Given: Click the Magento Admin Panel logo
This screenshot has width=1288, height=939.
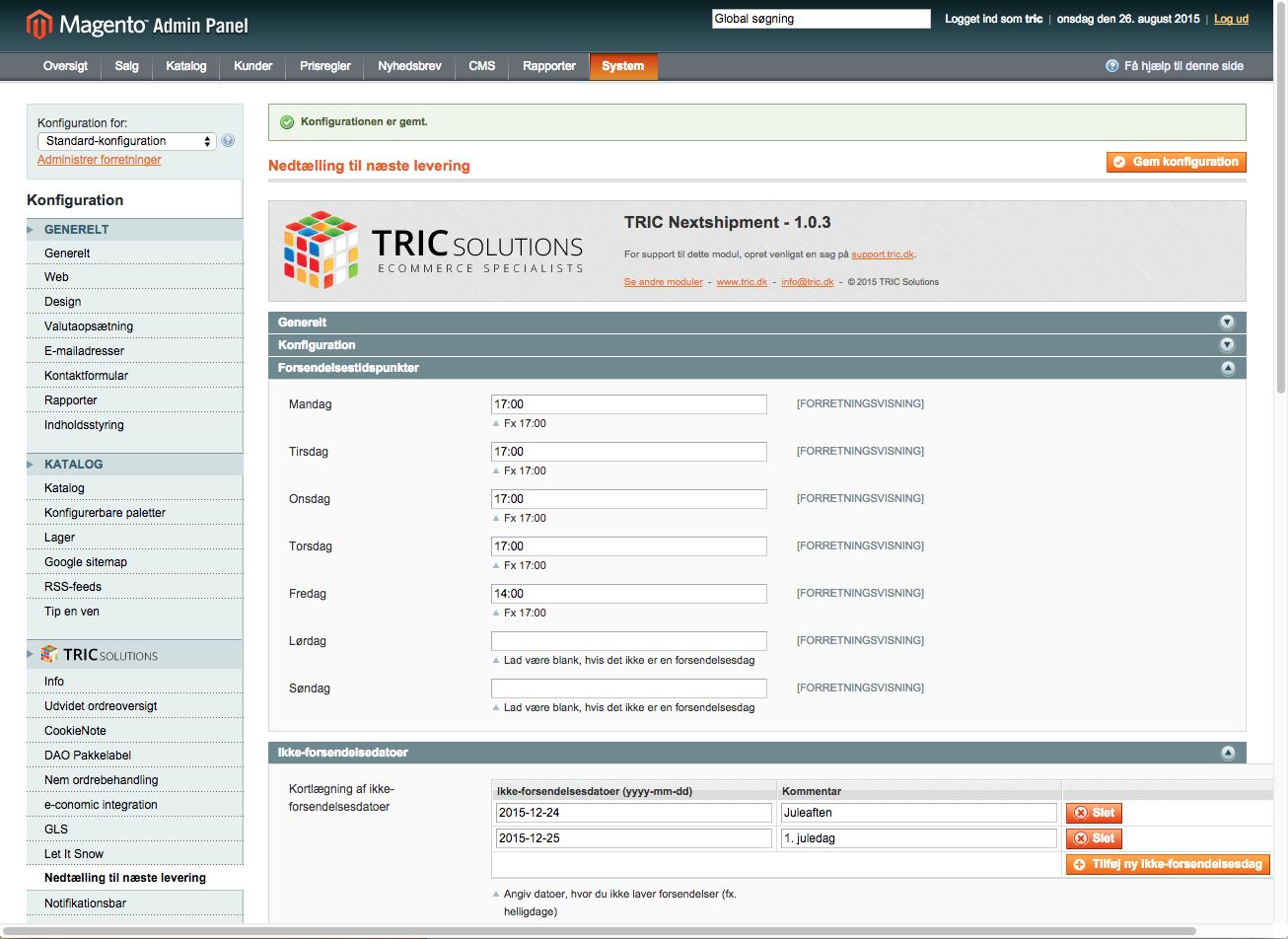Looking at the screenshot, I should pyautogui.click(x=138, y=24).
